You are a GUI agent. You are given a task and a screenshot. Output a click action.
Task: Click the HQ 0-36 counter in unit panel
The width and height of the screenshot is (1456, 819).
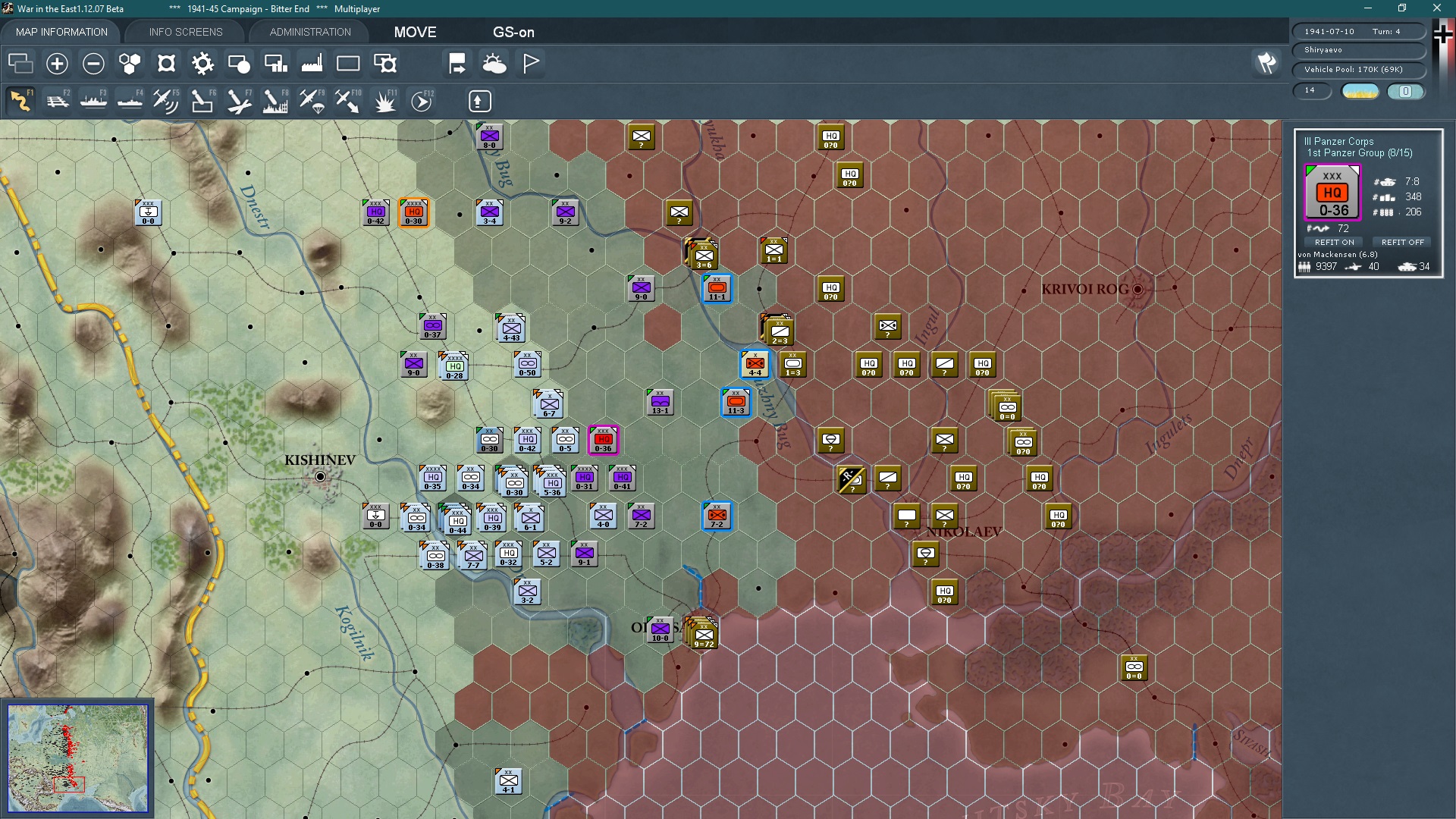(1332, 193)
